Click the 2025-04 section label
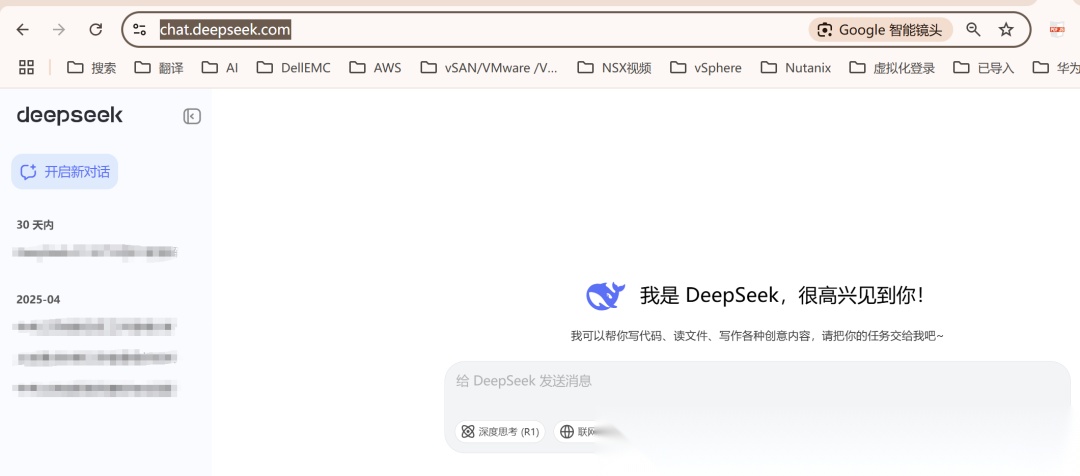The height and width of the screenshot is (476, 1080). click(39, 300)
